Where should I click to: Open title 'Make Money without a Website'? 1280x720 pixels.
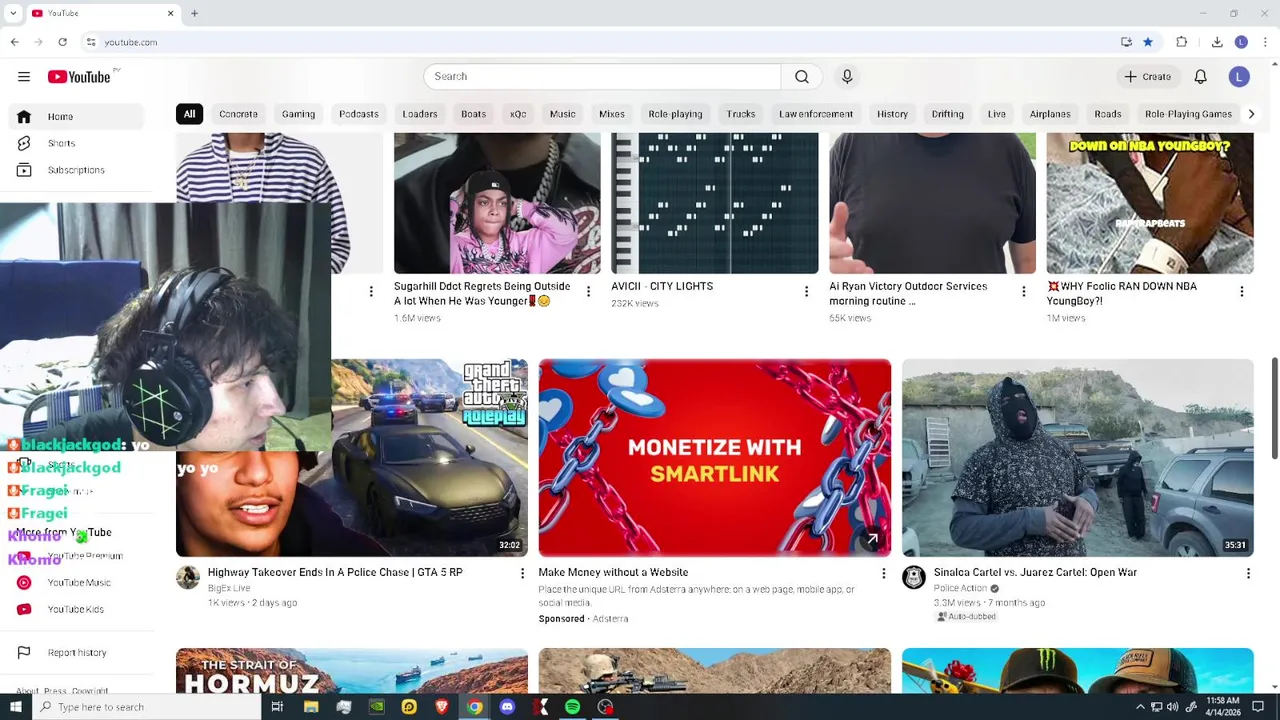pos(613,573)
